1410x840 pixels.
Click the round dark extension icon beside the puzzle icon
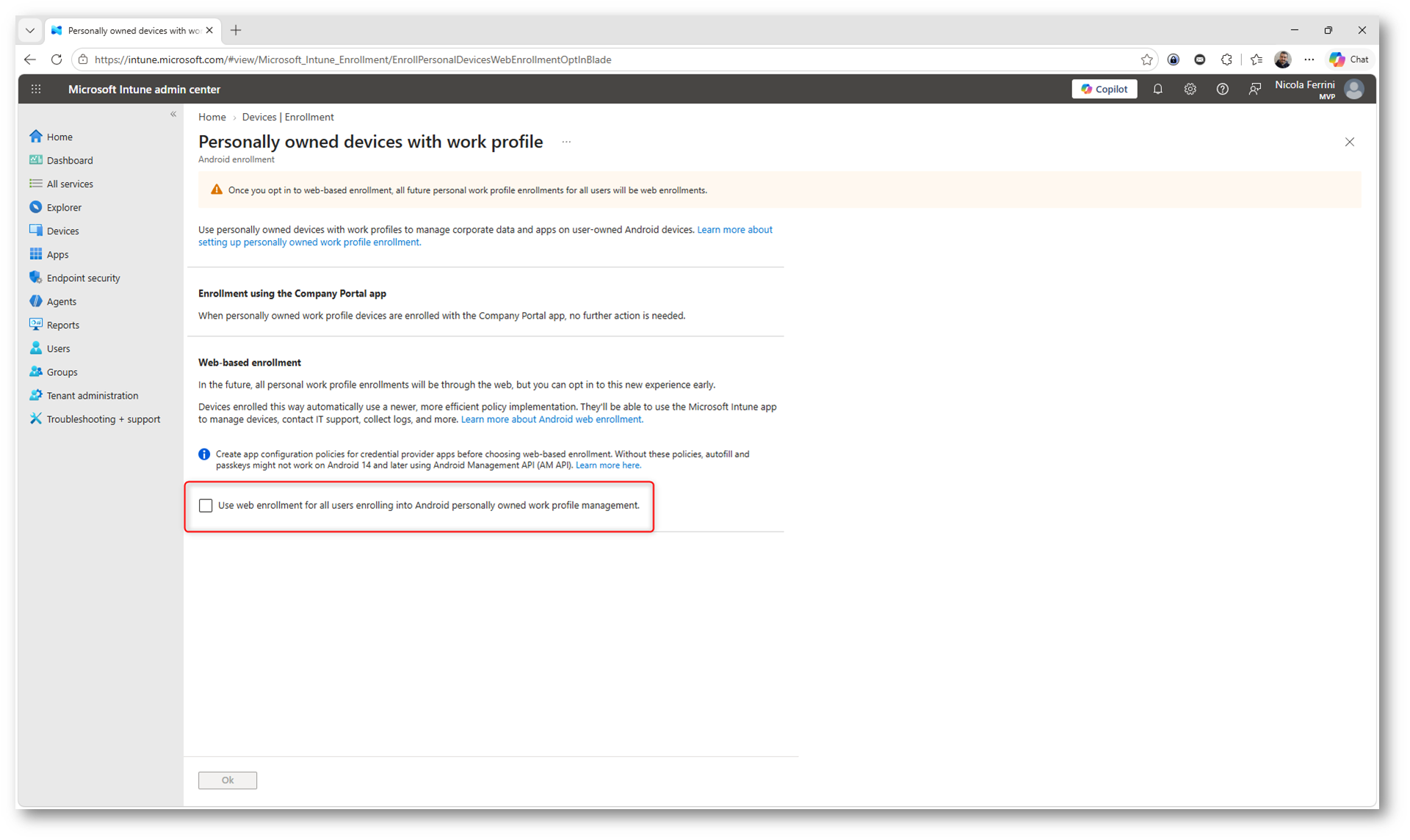(1200, 59)
